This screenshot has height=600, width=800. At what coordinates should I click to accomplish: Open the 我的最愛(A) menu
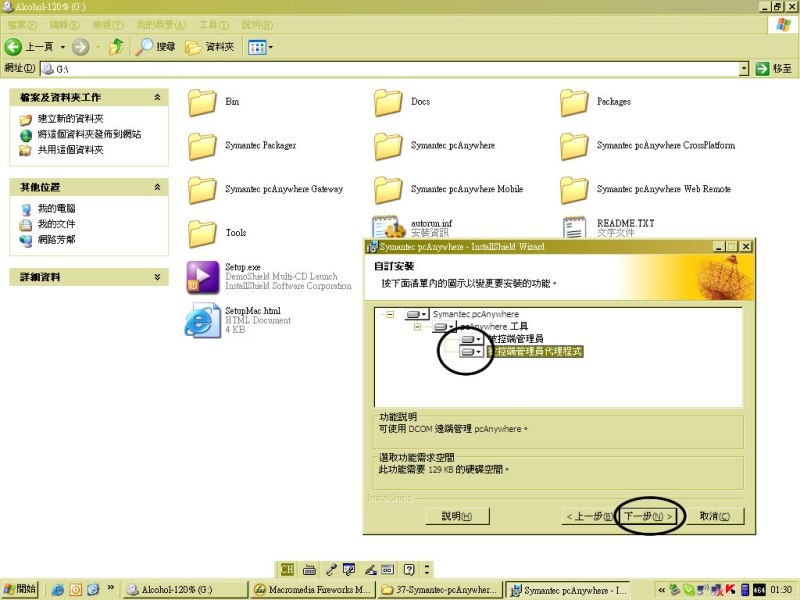[x=161, y=24]
